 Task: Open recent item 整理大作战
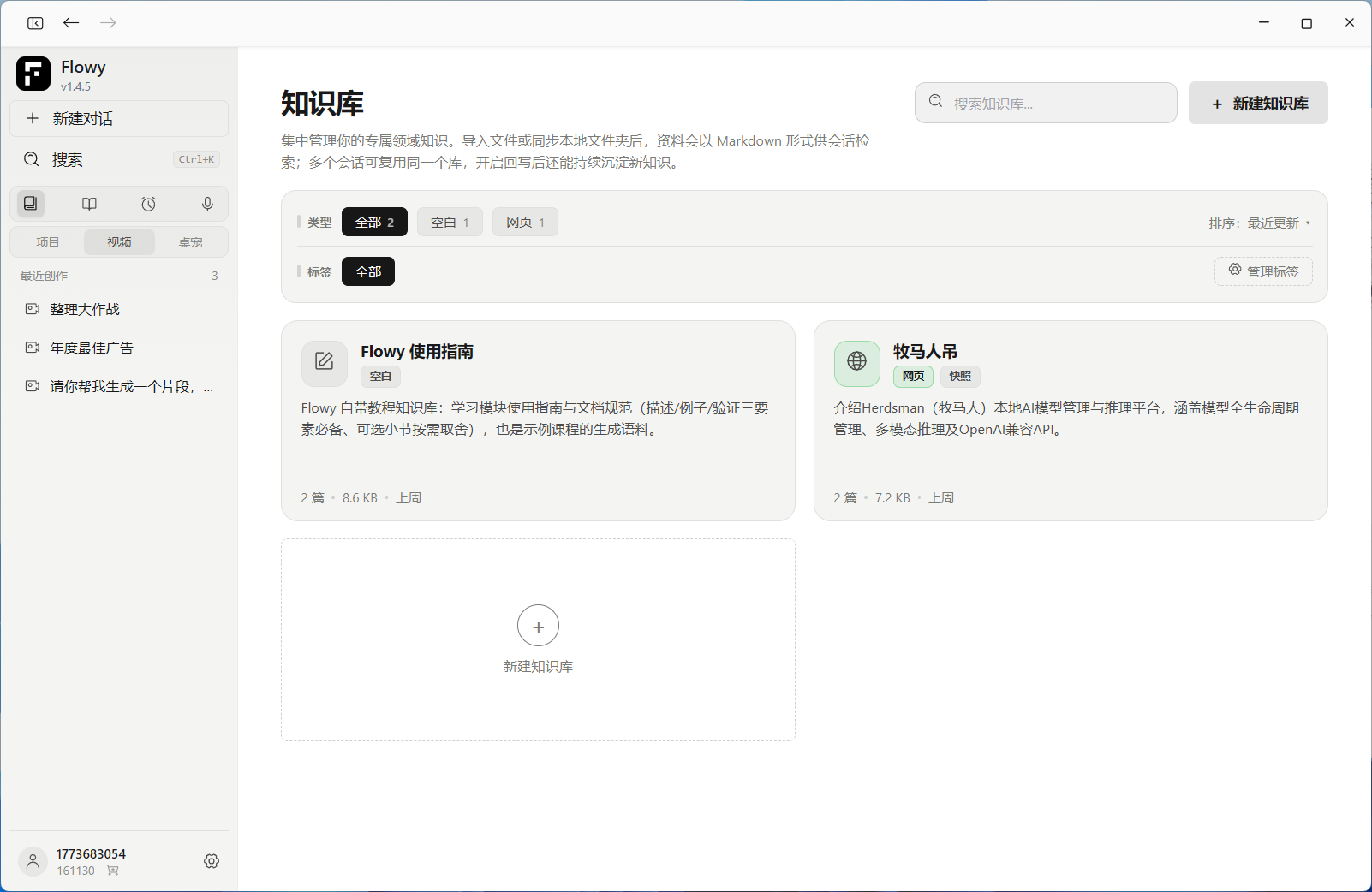(x=119, y=309)
